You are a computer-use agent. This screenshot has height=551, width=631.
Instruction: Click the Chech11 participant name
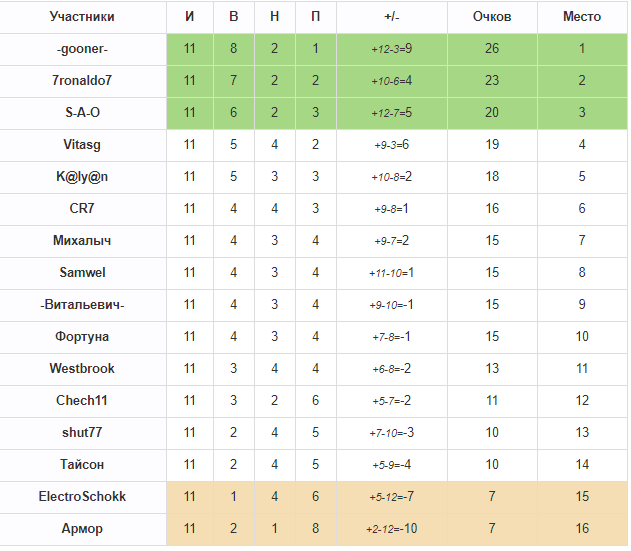coord(82,400)
